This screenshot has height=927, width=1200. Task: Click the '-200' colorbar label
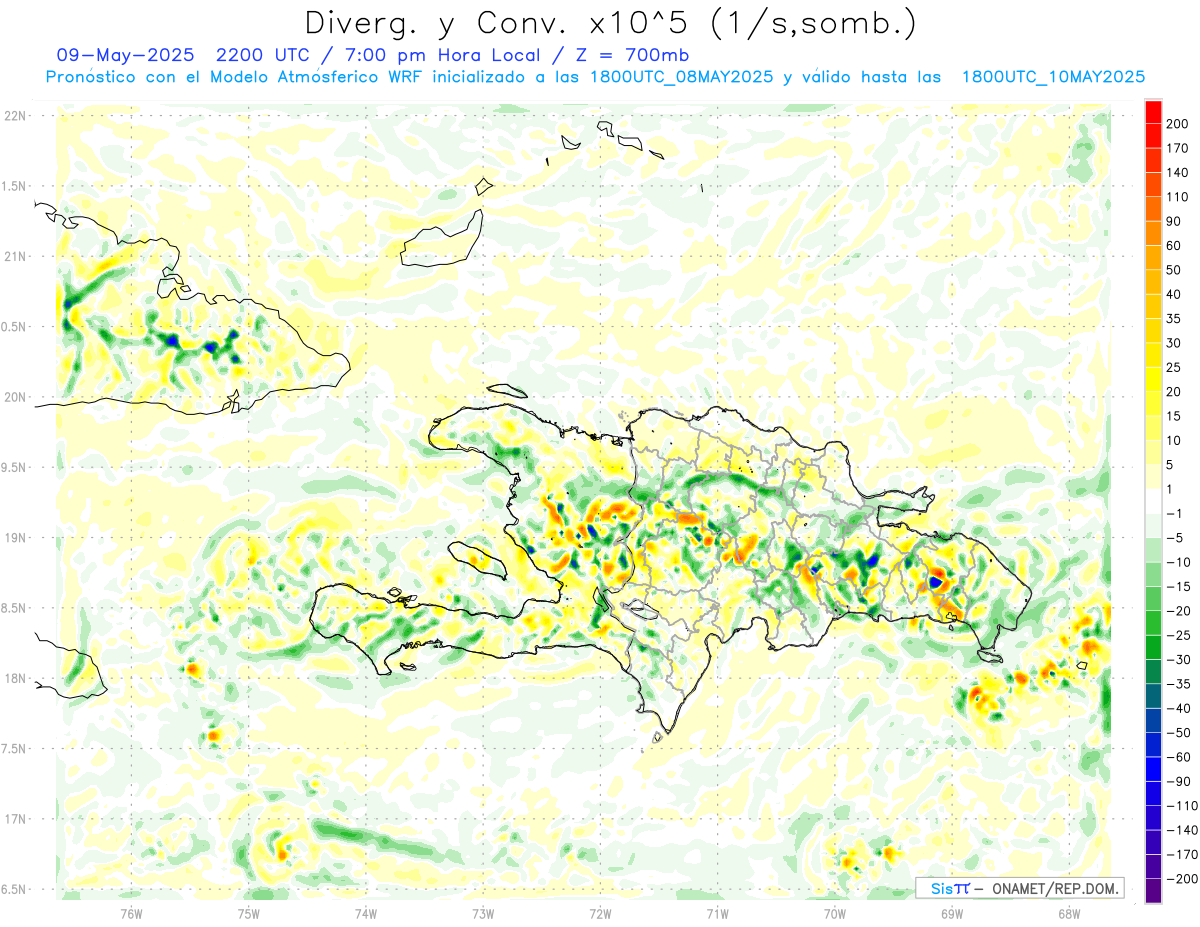pyautogui.click(x=1180, y=879)
